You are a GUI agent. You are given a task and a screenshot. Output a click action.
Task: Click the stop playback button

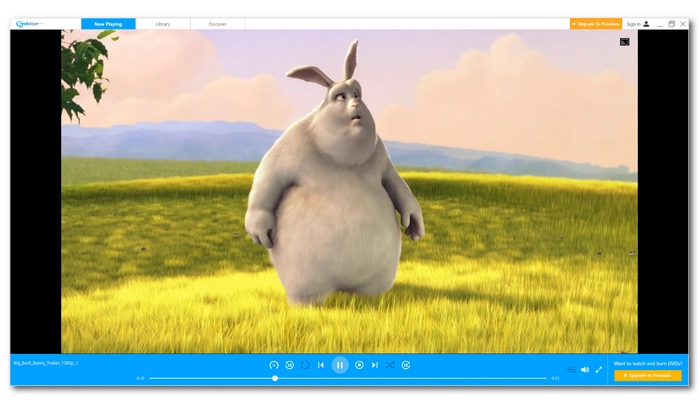pyautogui.click(x=359, y=365)
